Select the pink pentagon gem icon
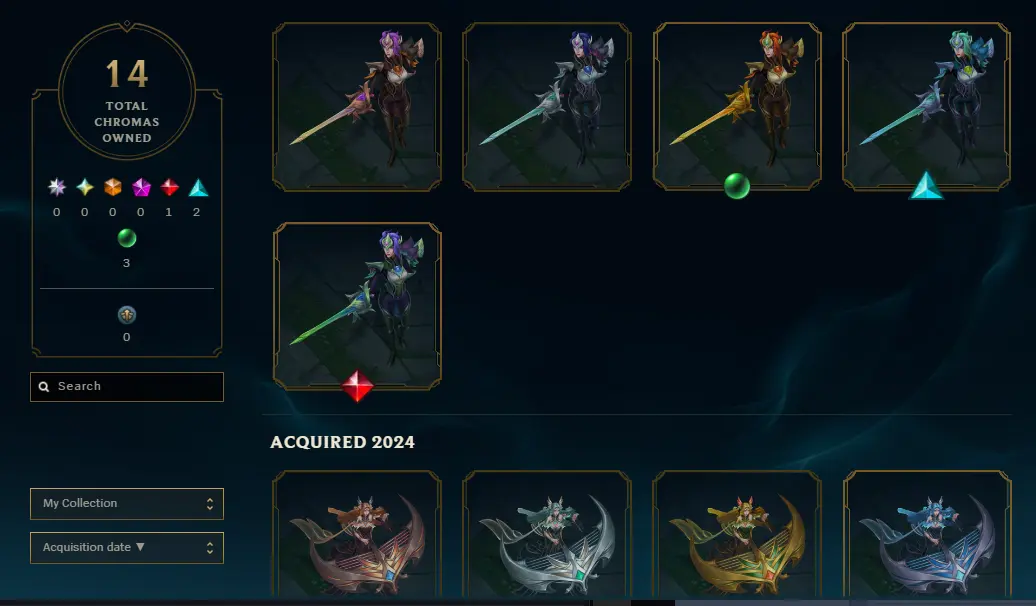Image resolution: width=1036 pixels, height=606 pixels. [x=141, y=188]
